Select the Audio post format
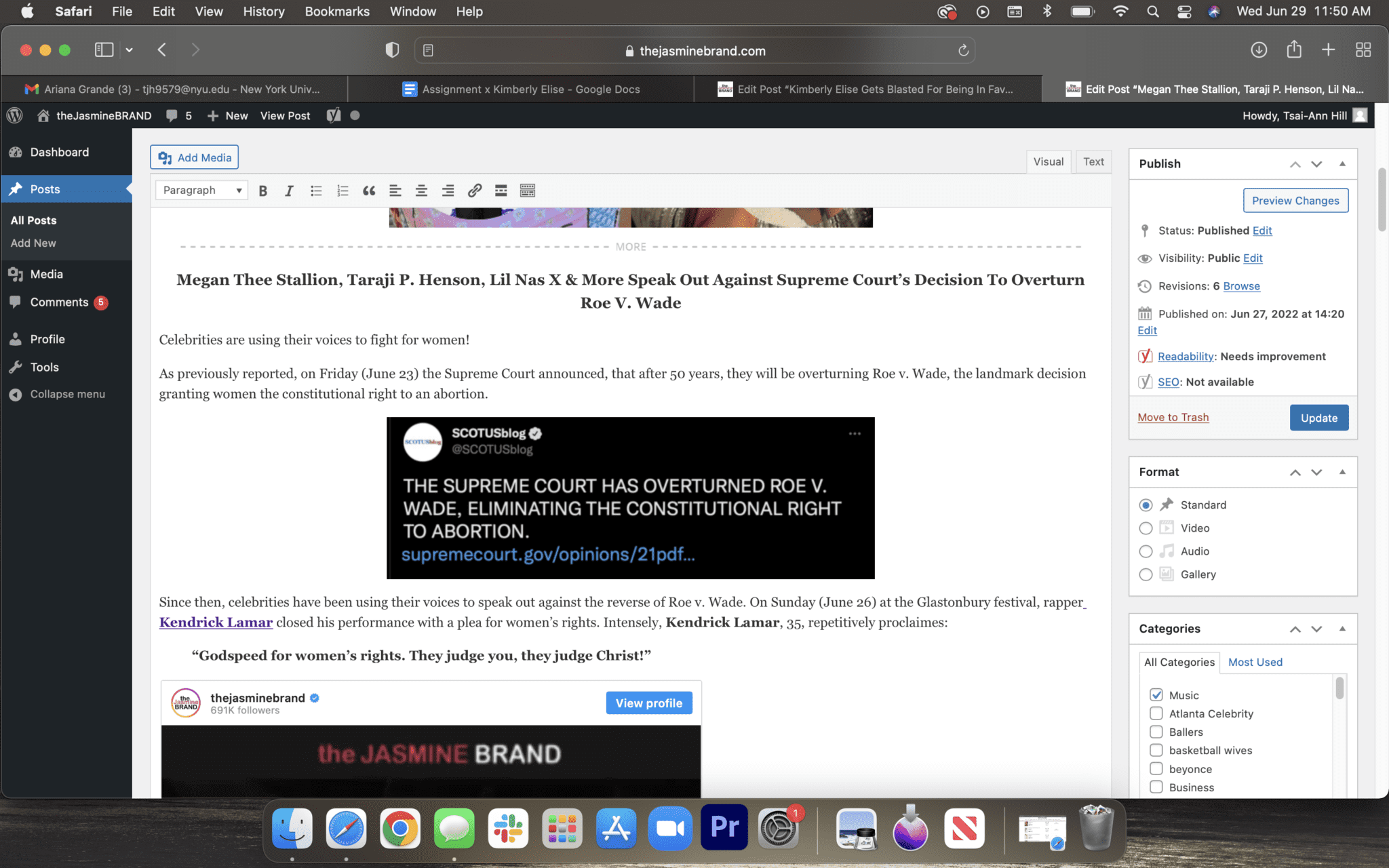This screenshot has height=868, width=1389. click(1146, 551)
